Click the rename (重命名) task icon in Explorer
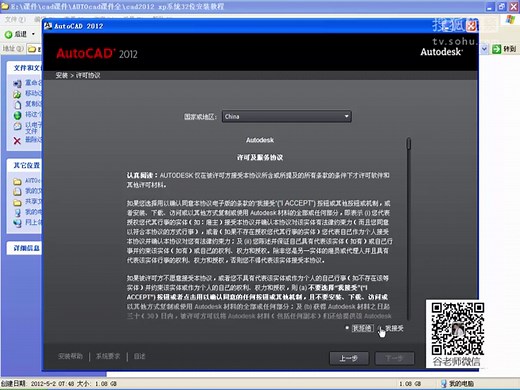This screenshot has height=390, width=520. click(17, 83)
